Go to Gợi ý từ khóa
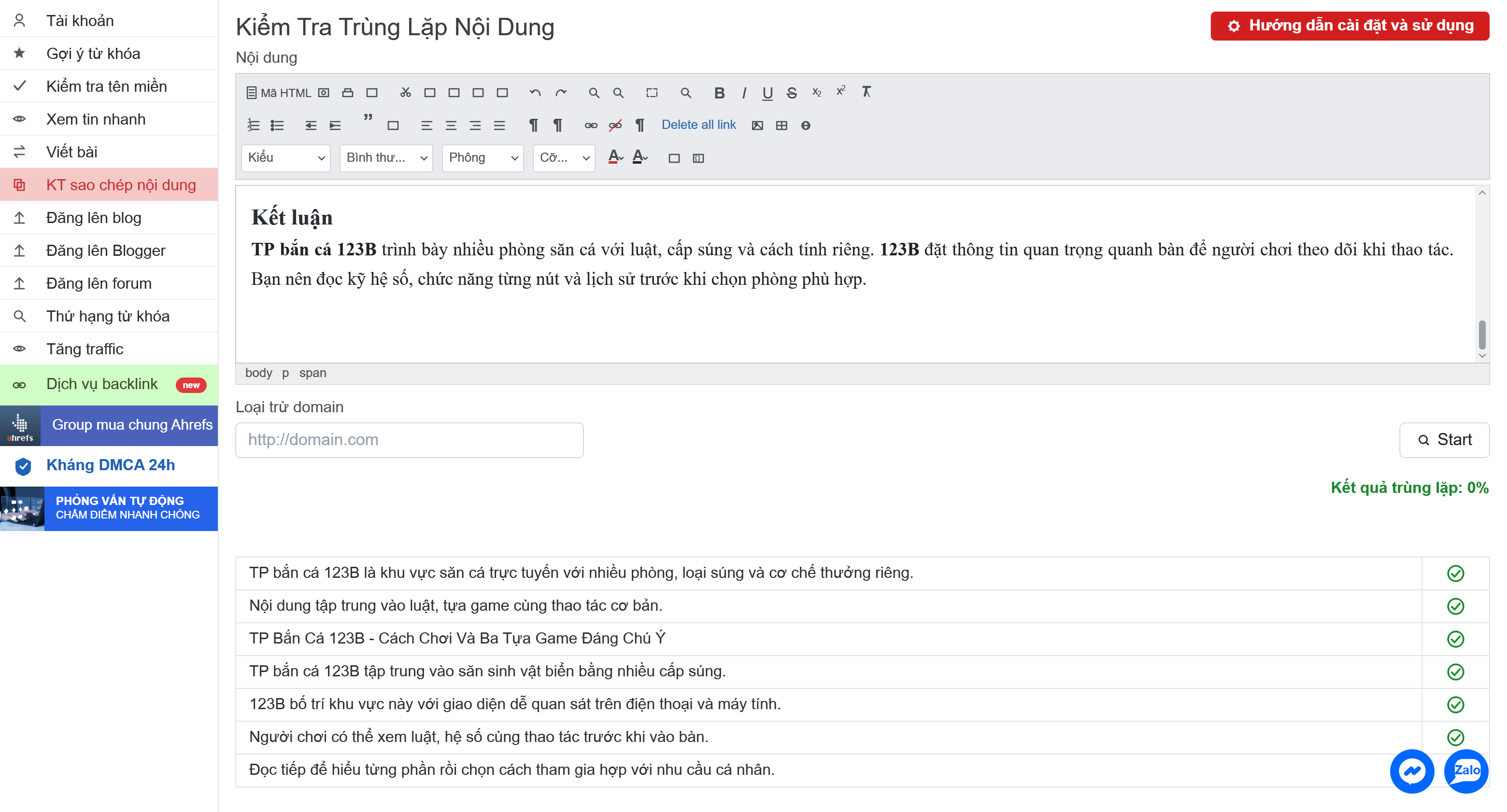The height and width of the screenshot is (812, 1507). tap(109, 53)
